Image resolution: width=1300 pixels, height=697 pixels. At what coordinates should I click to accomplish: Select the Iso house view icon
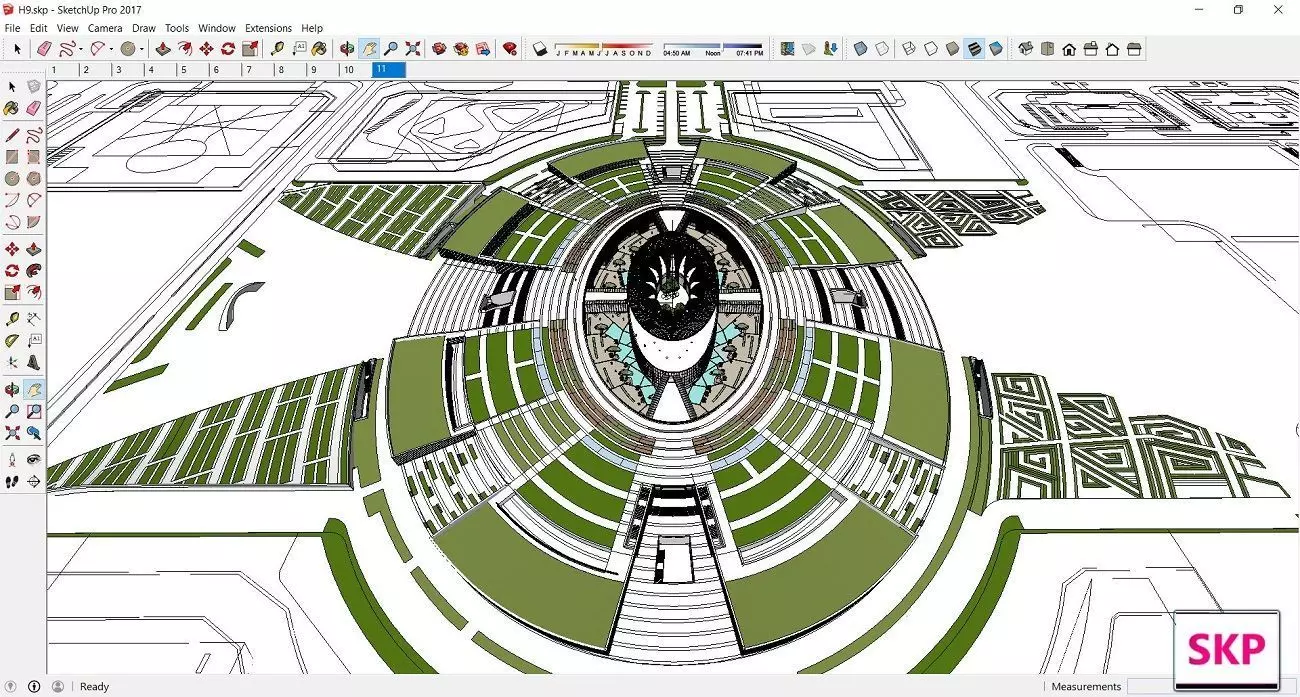pyautogui.click(x=1025, y=48)
